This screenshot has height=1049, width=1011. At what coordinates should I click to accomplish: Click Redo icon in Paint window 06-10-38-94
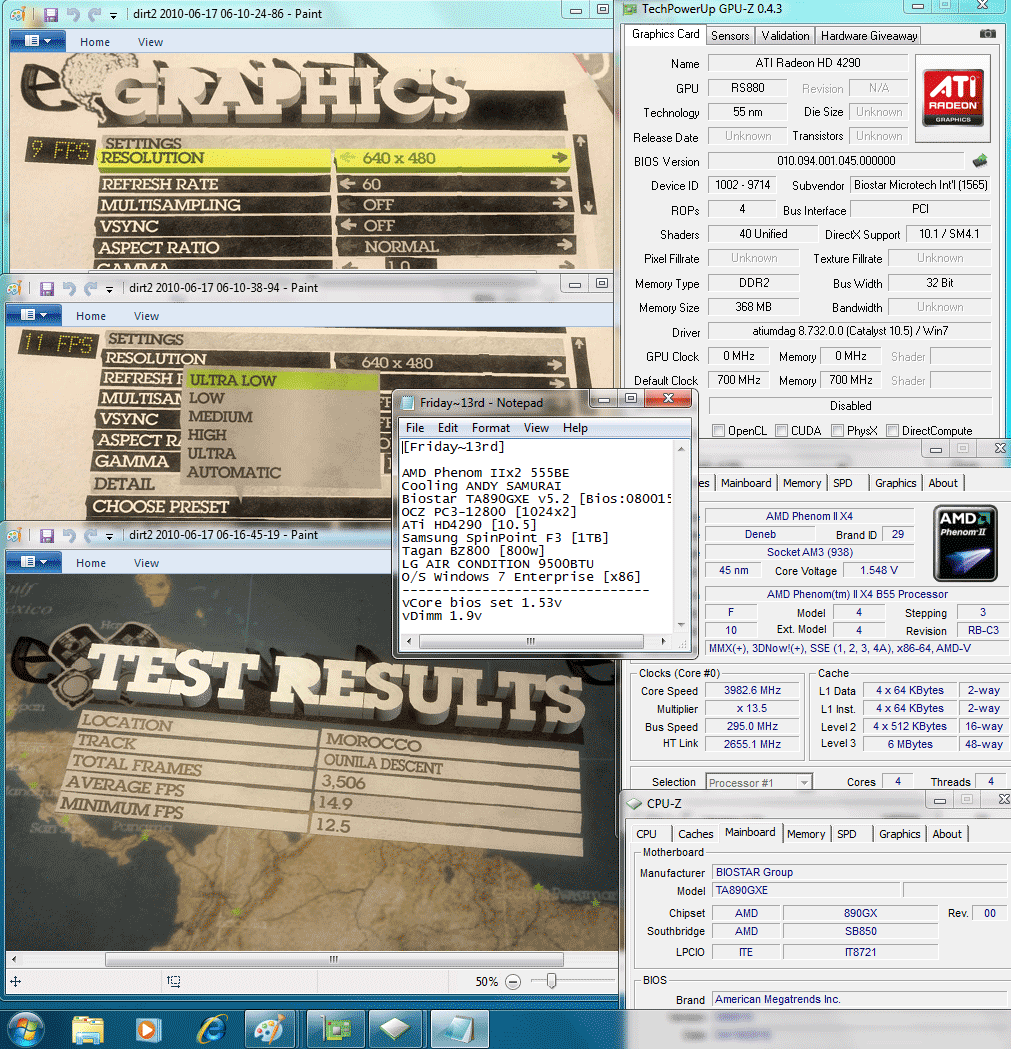pos(90,288)
